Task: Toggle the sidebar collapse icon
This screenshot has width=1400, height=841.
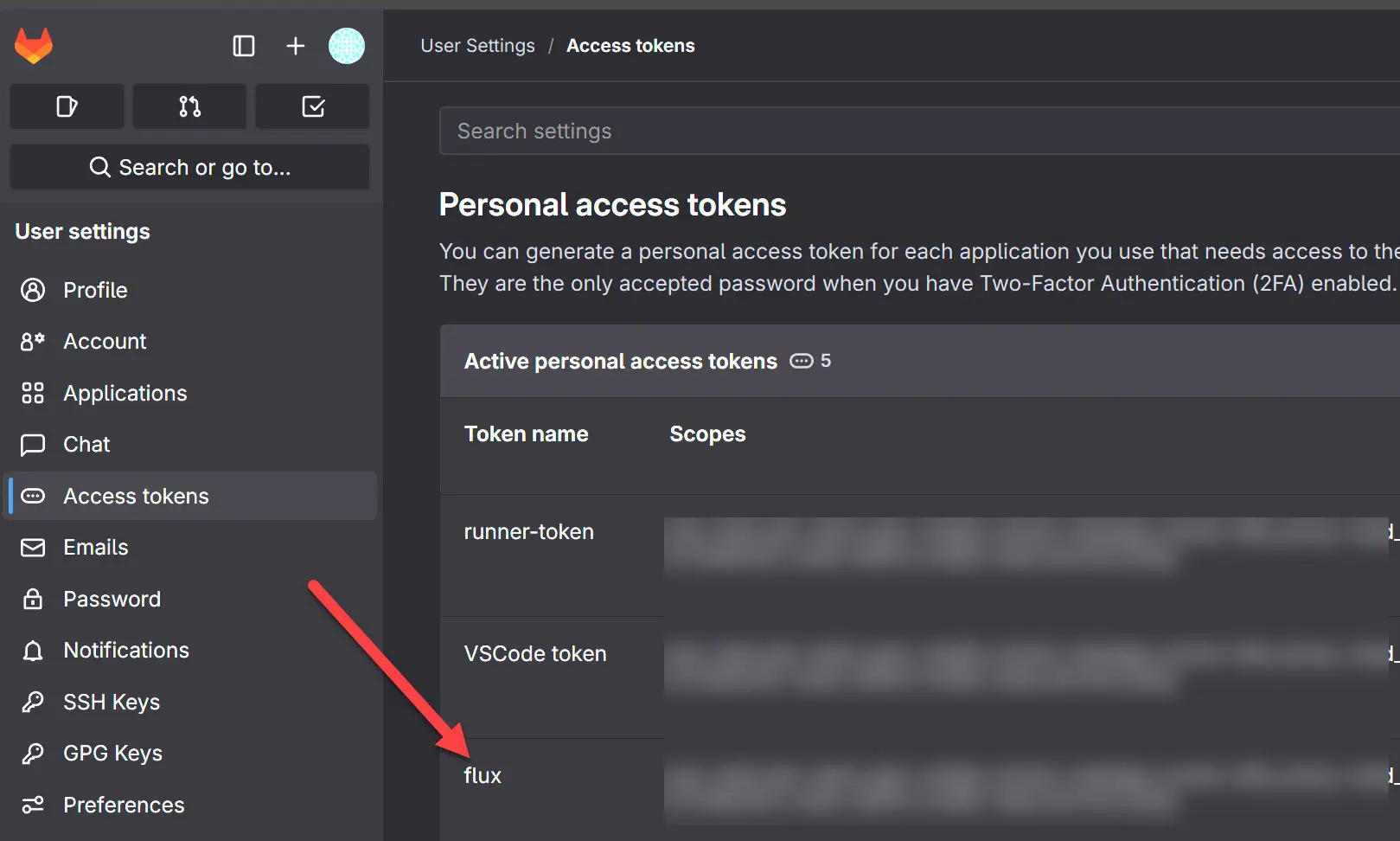Action: tap(244, 46)
